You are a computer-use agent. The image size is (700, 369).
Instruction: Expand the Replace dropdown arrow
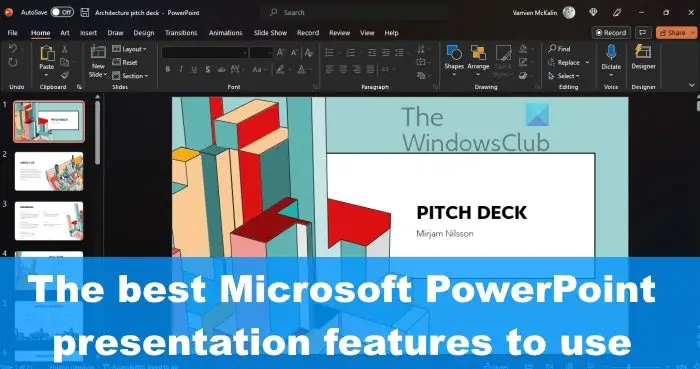tap(588, 62)
